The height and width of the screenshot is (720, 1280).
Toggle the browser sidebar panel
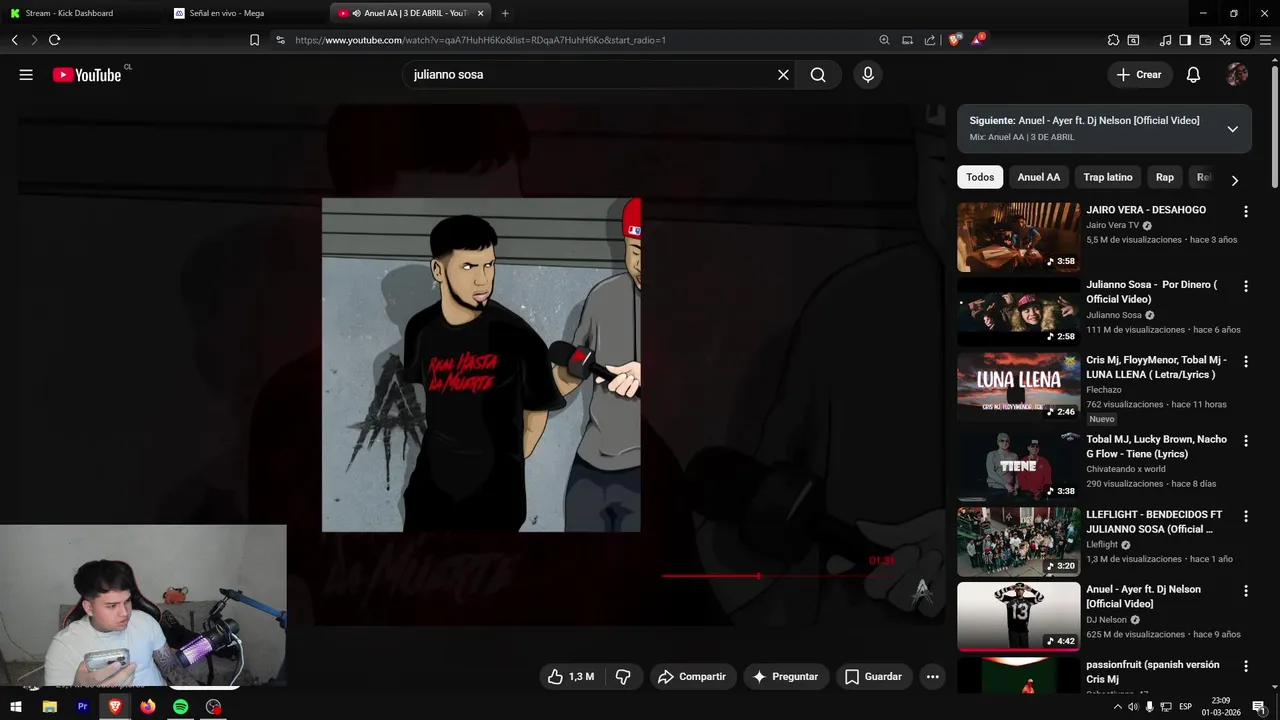point(1185,40)
